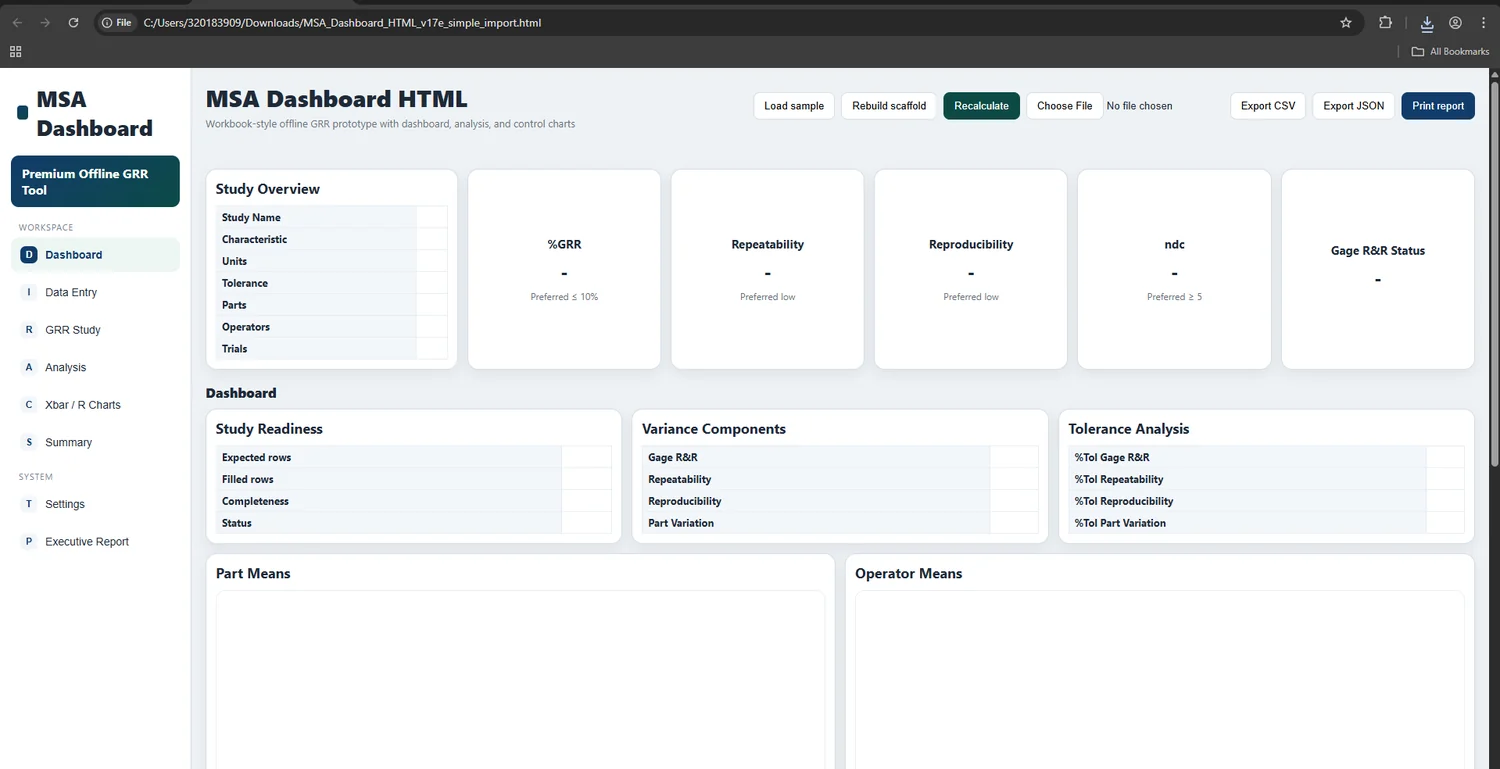Open the browser profile icon
1500x769 pixels.
(1455, 22)
